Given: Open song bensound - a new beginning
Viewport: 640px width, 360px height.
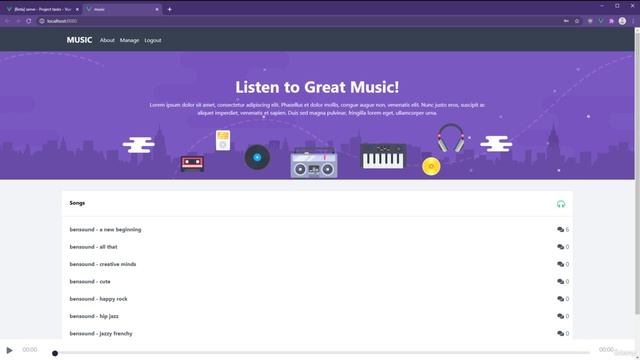Looking at the screenshot, I should 105,229.
